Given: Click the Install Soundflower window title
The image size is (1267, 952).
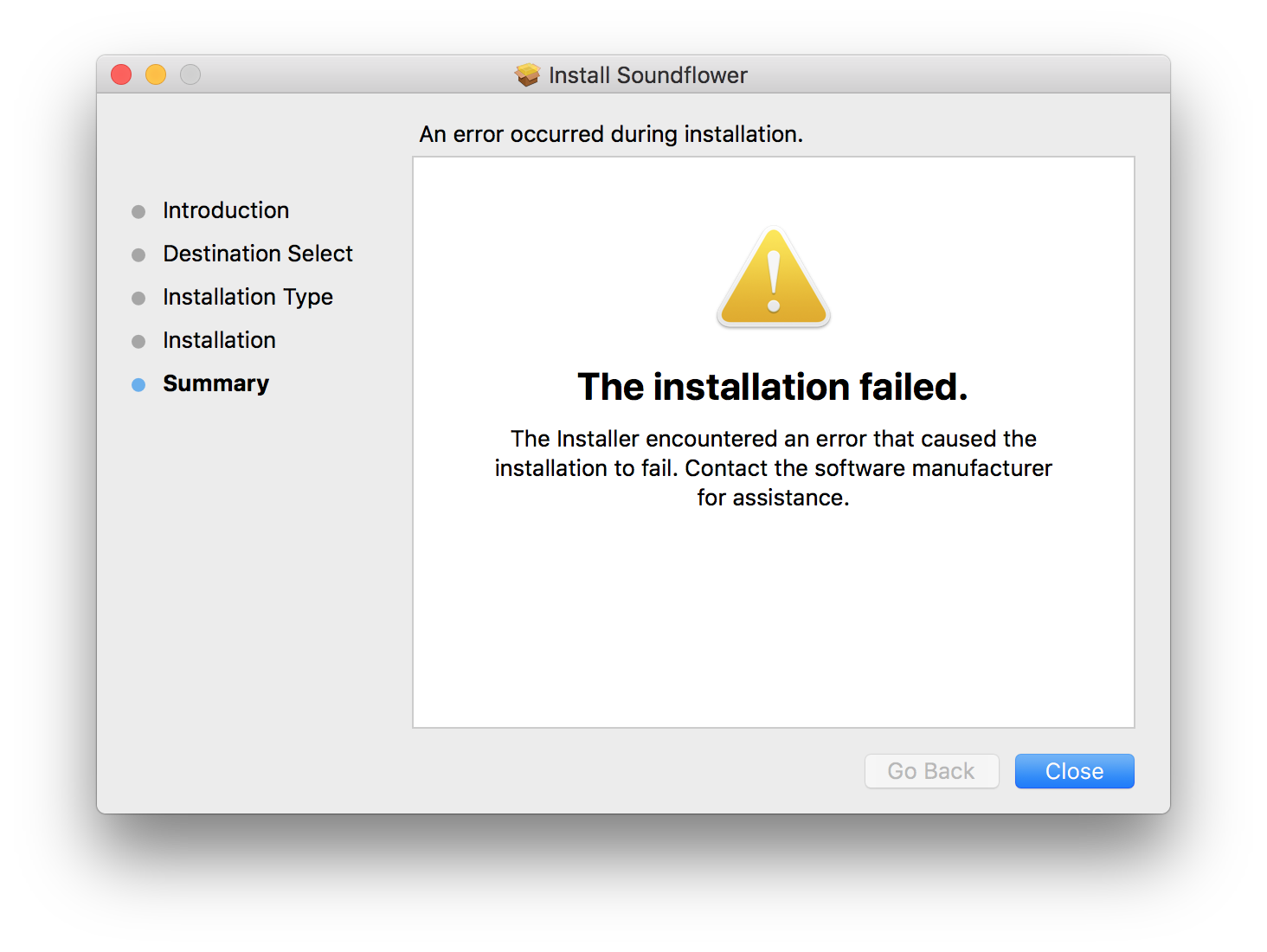Looking at the screenshot, I should tap(648, 75).
